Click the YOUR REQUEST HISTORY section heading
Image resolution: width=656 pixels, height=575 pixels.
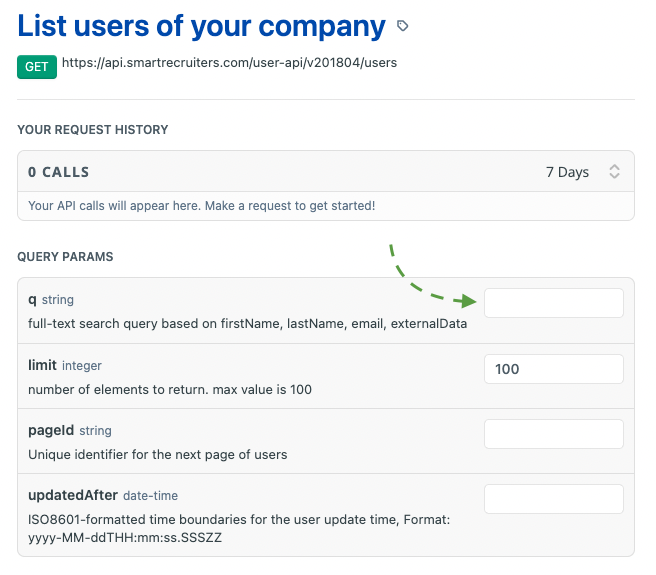click(x=92, y=130)
